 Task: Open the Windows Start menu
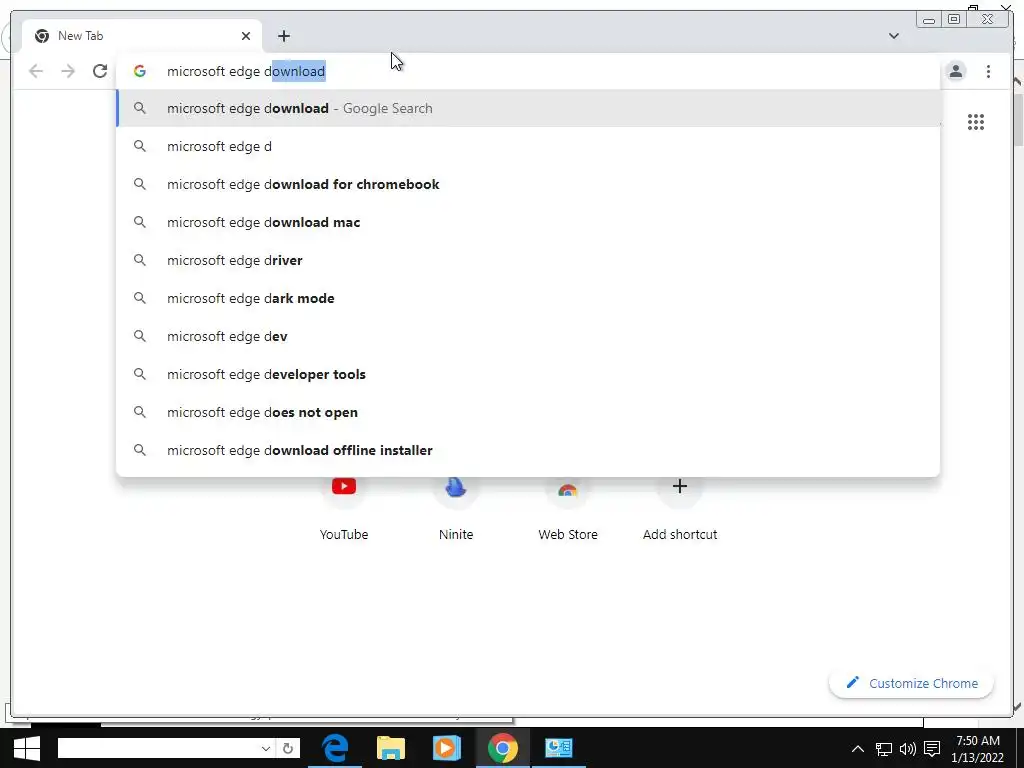(x=26, y=748)
